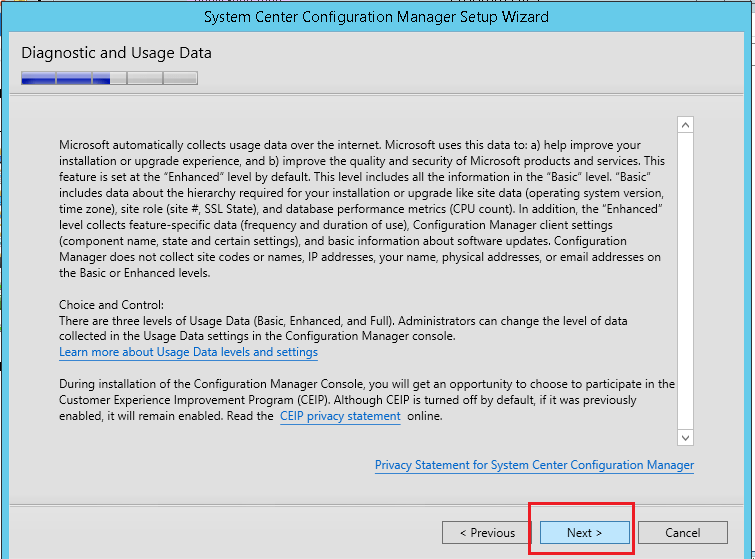
Task: Click the scroll up arrow in text pane
Action: (x=685, y=125)
